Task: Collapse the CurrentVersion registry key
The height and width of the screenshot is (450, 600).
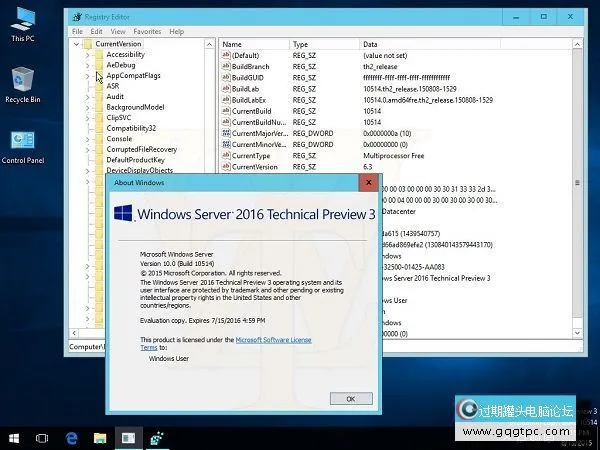Action: [78, 44]
